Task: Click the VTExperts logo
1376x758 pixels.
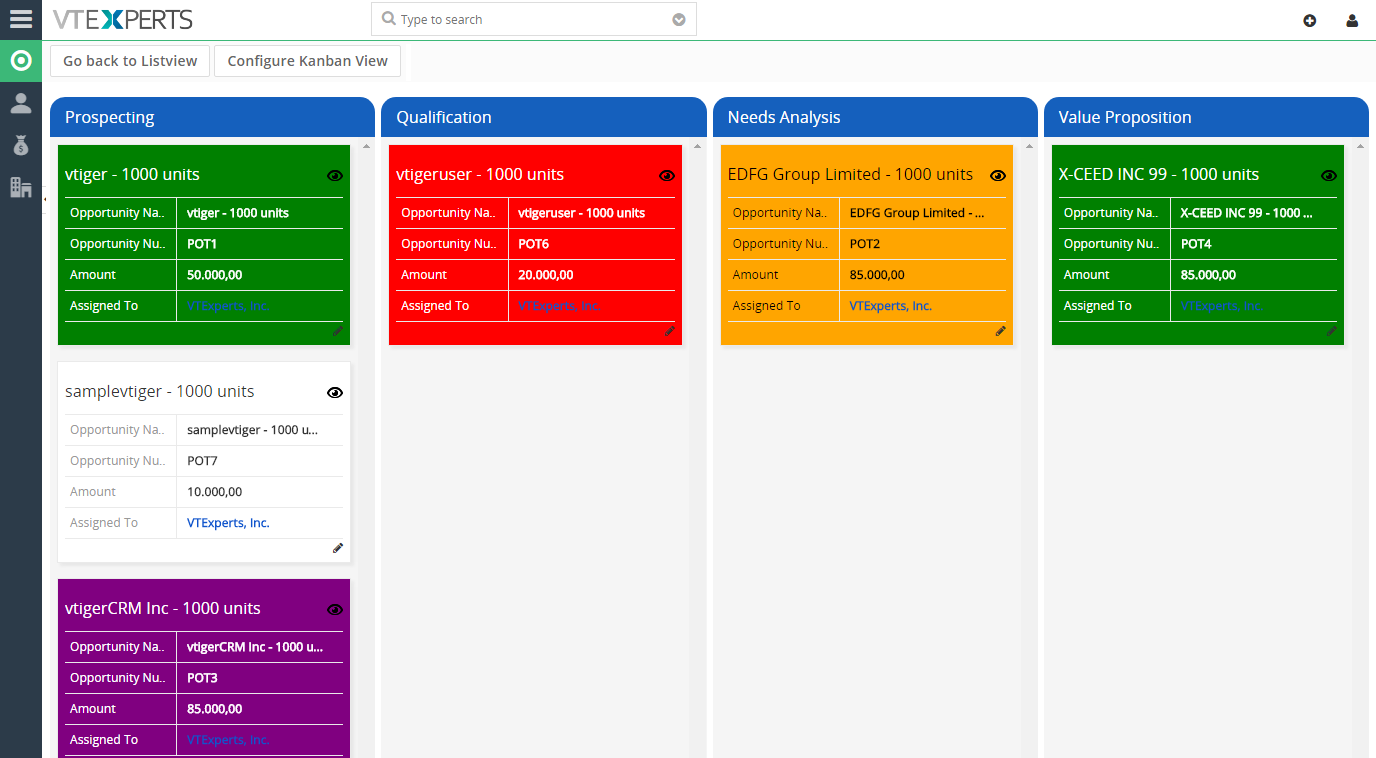Action: (122, 19)
